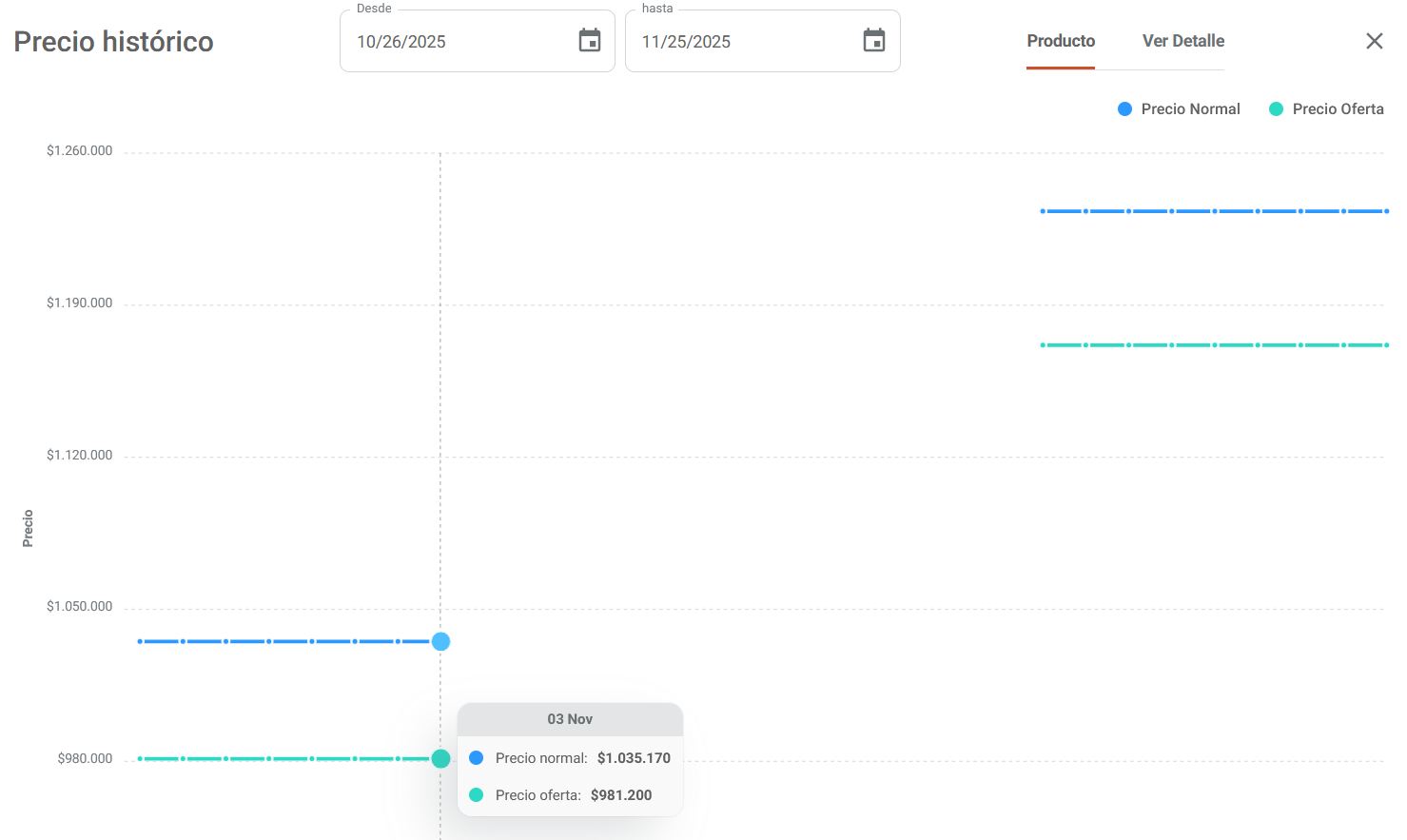The image size is (1407, 840).
Task: Close the Precio histórico panel
Action: [1374, 41]
